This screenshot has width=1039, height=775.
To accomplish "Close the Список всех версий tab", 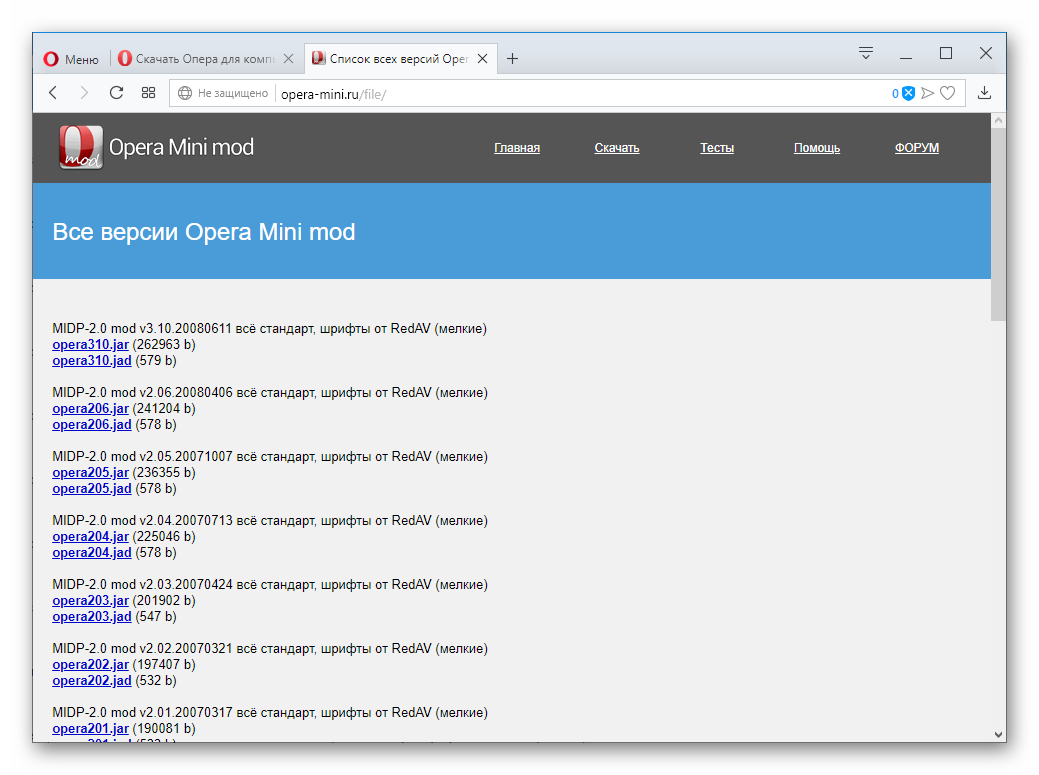I will (x=483, y=59).
